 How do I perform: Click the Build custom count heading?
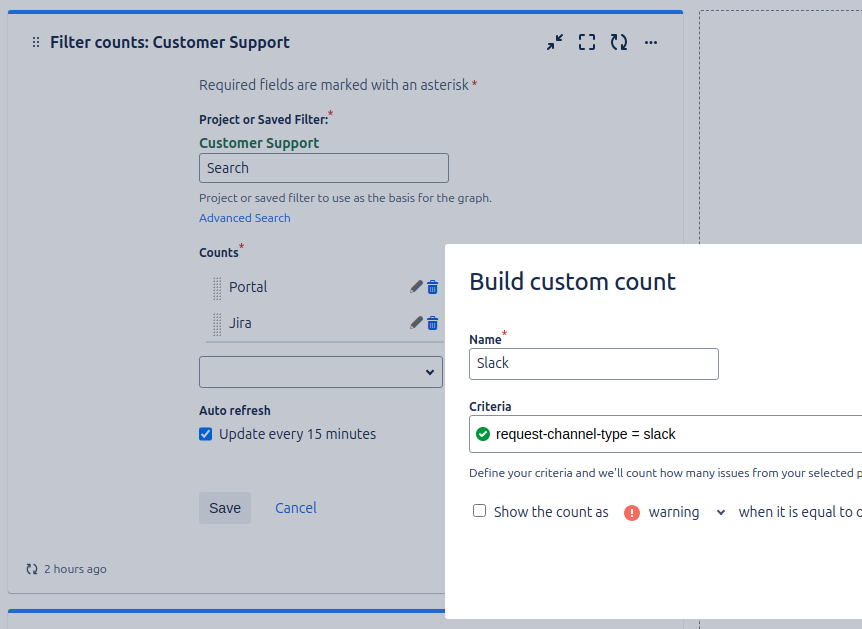(x=572, y=282)
